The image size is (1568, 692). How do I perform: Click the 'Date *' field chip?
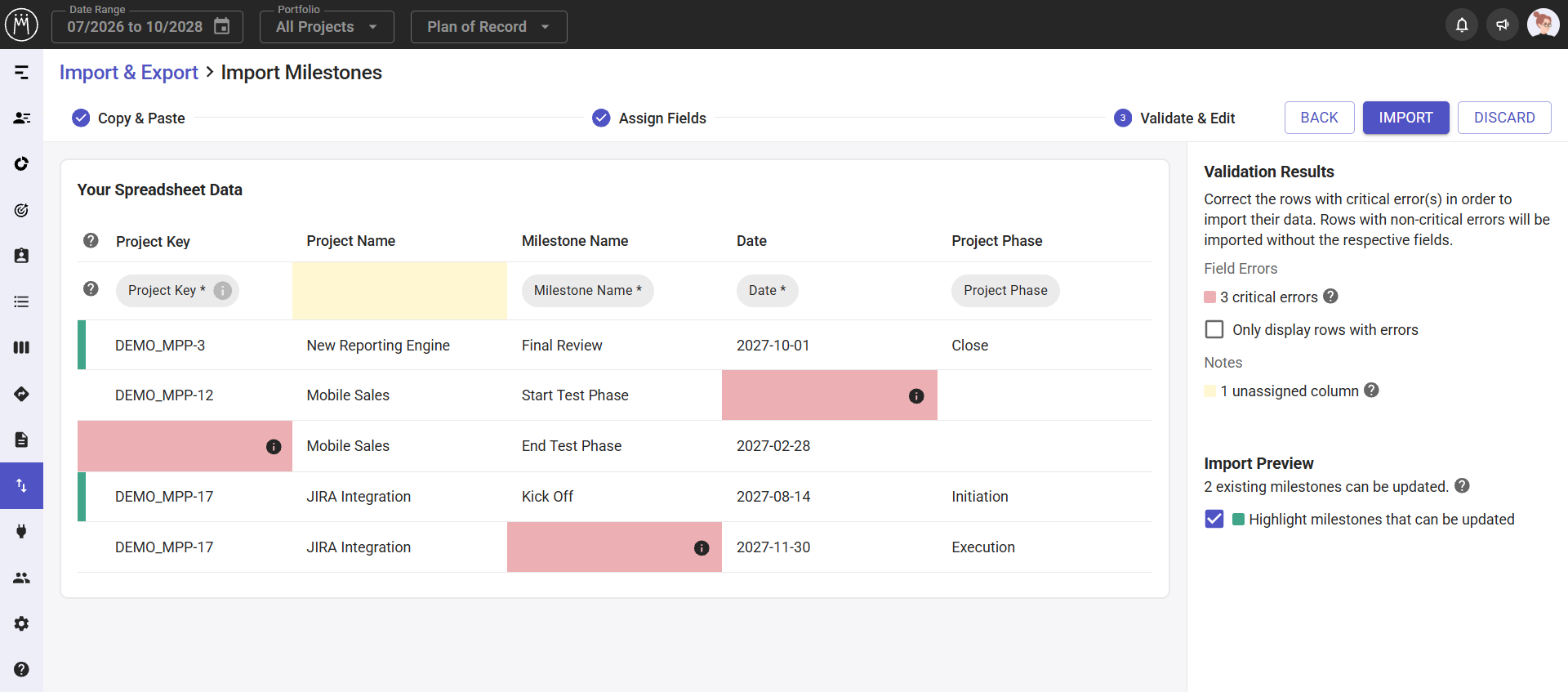[x=767, y=291]
